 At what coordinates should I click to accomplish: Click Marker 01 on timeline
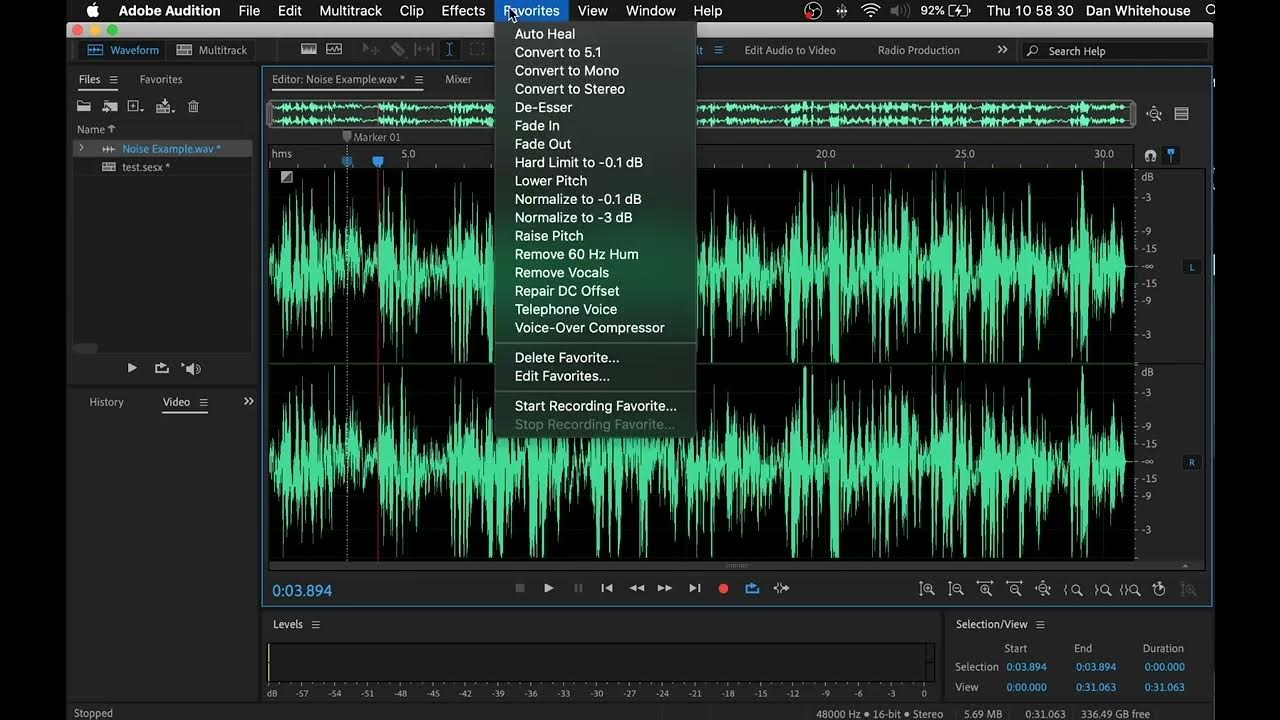[x=371, y=137]
